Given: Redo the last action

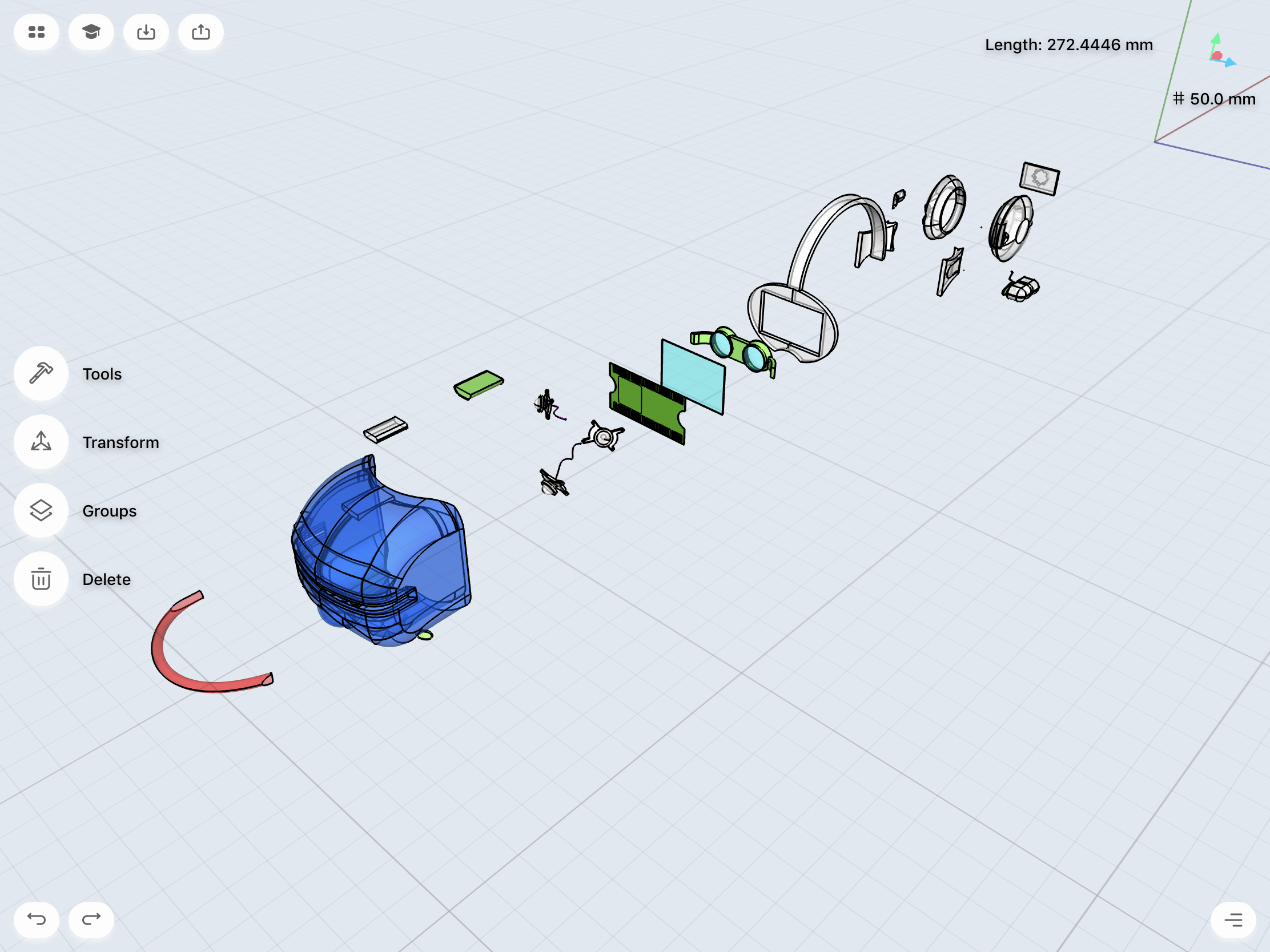Looking at the screenshot, I should click(x=91, y=919).
